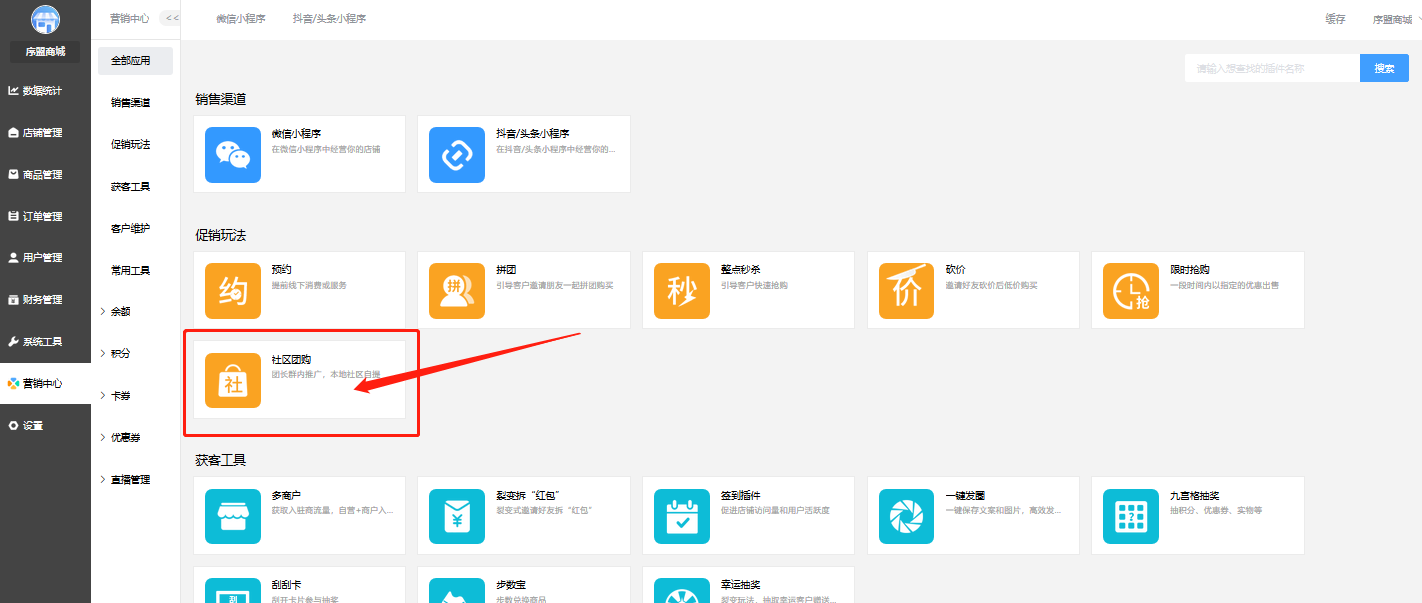Viewport: 1422px width, 603px height.
Task: Open the 预约 appointment plugin icon
Action: [x=233, y=291]
